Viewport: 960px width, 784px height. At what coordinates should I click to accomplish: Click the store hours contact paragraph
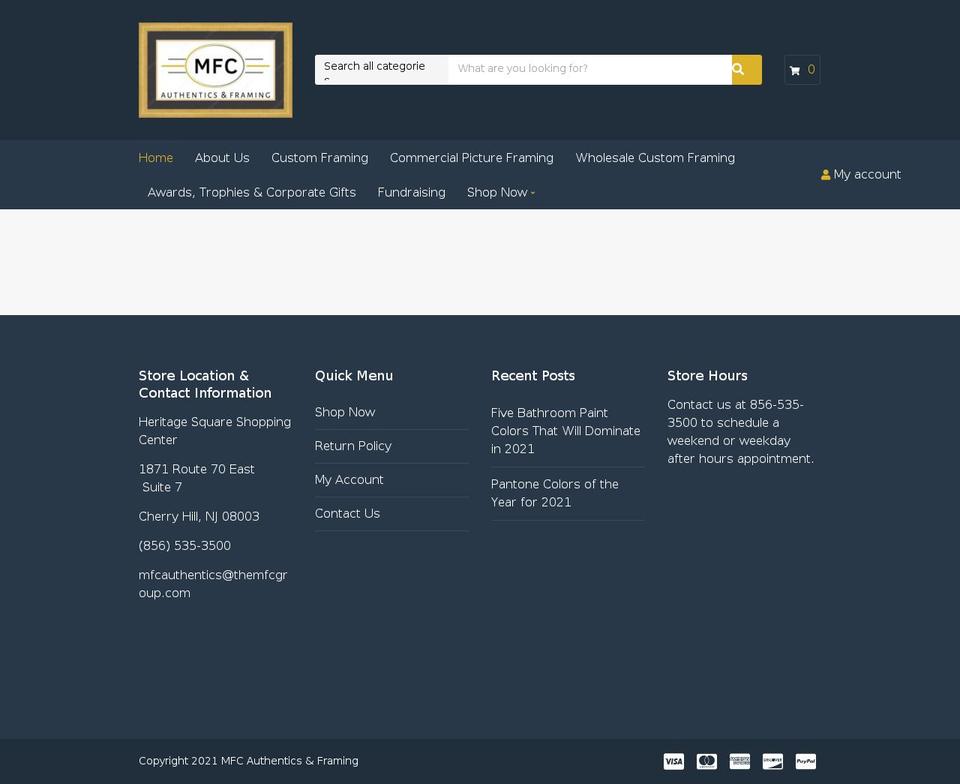pyautogui.click(x=741, y=431)
